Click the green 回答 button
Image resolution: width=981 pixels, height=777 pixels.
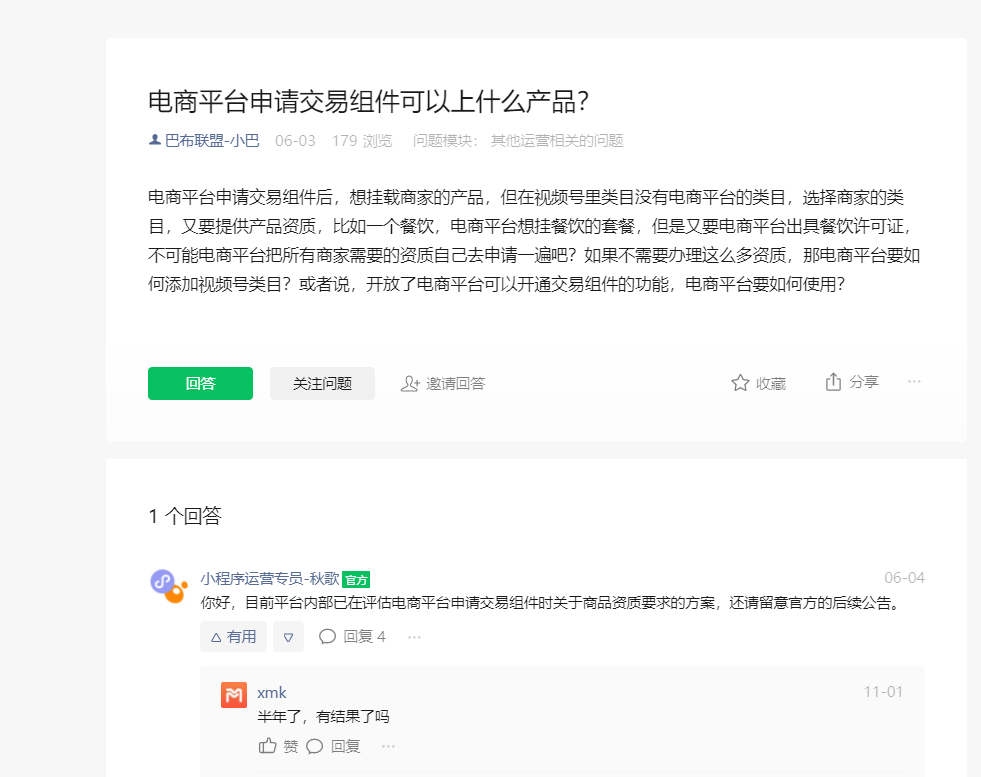(x=200, y=383)
